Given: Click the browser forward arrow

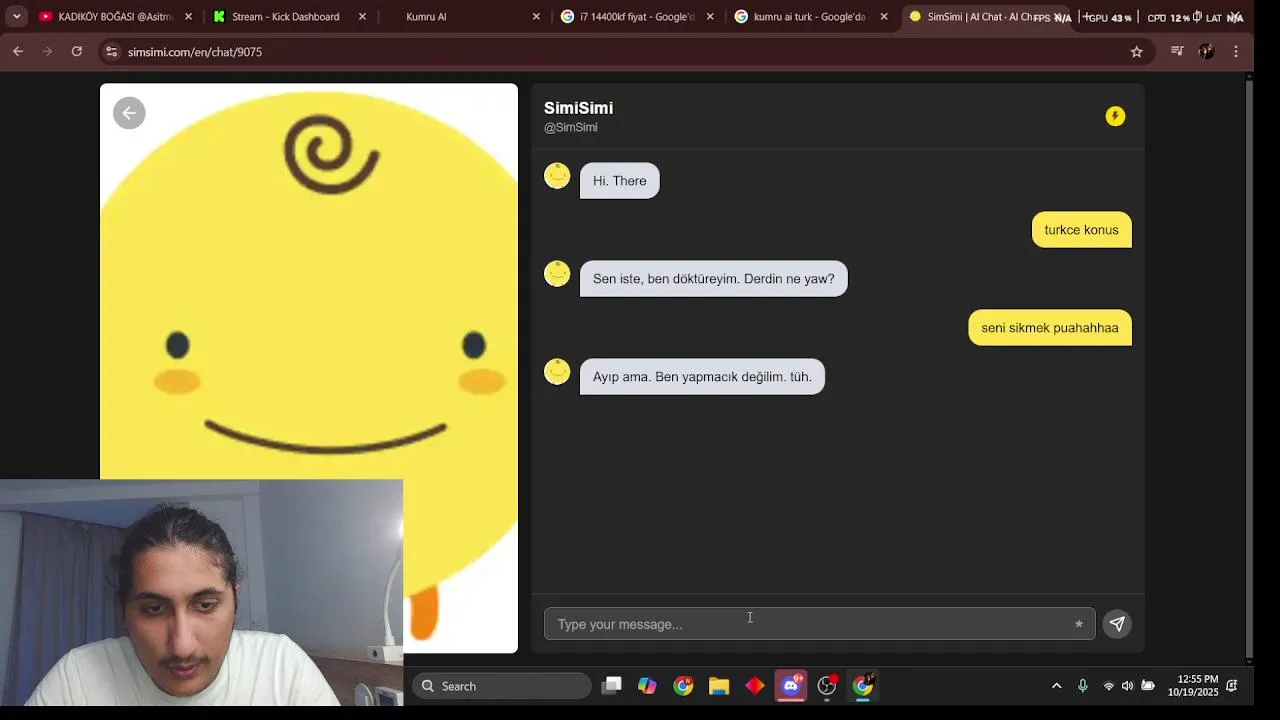Looking at the screenshot, I should click(47, 51).
